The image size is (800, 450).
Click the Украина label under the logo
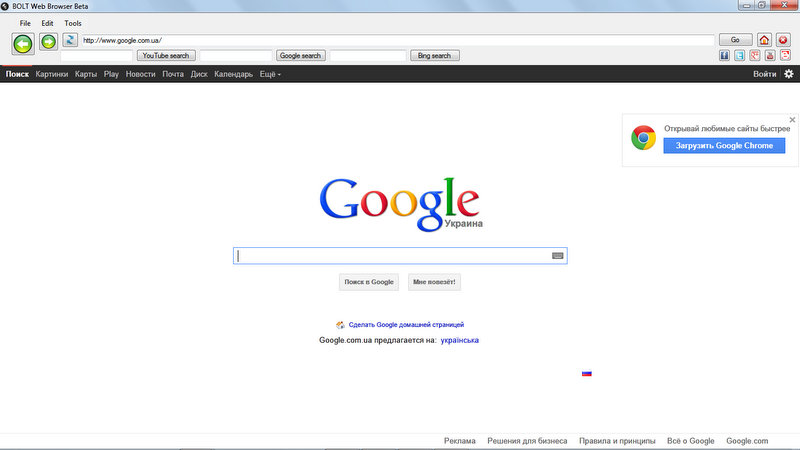click(x=463, y=223)
